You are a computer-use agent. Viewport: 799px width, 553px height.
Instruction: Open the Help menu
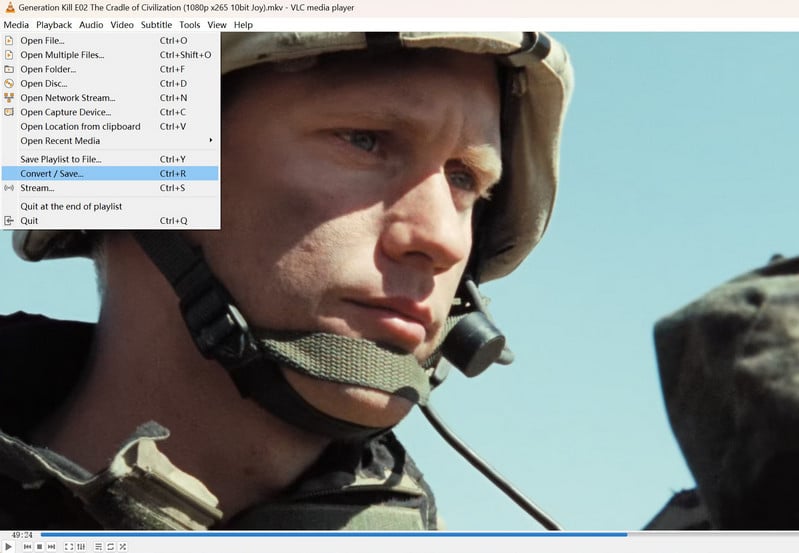pos(243,24)
